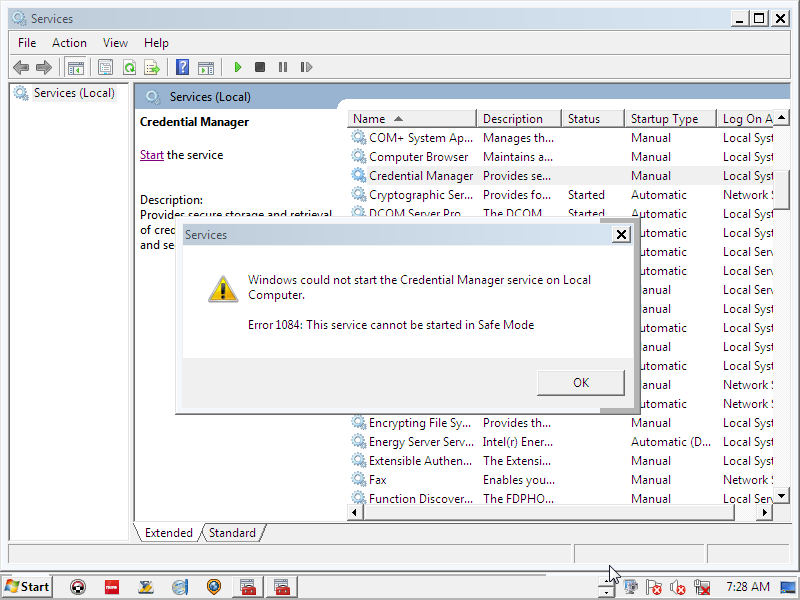Click OK in the error dialog
Viewport: 800px width, 600px height.
581,383
